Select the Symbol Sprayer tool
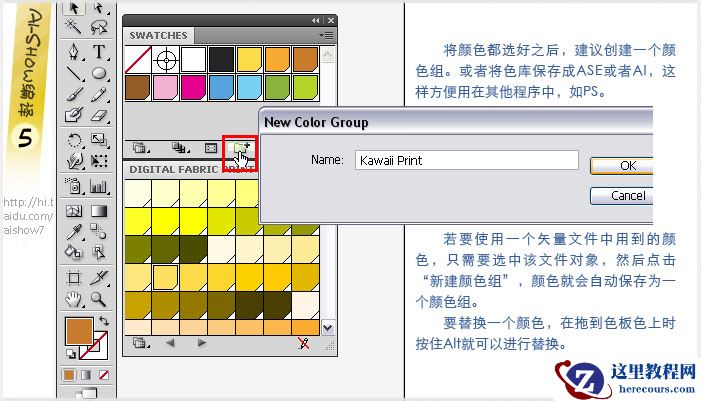701x401 pixels. click(74, 186)
